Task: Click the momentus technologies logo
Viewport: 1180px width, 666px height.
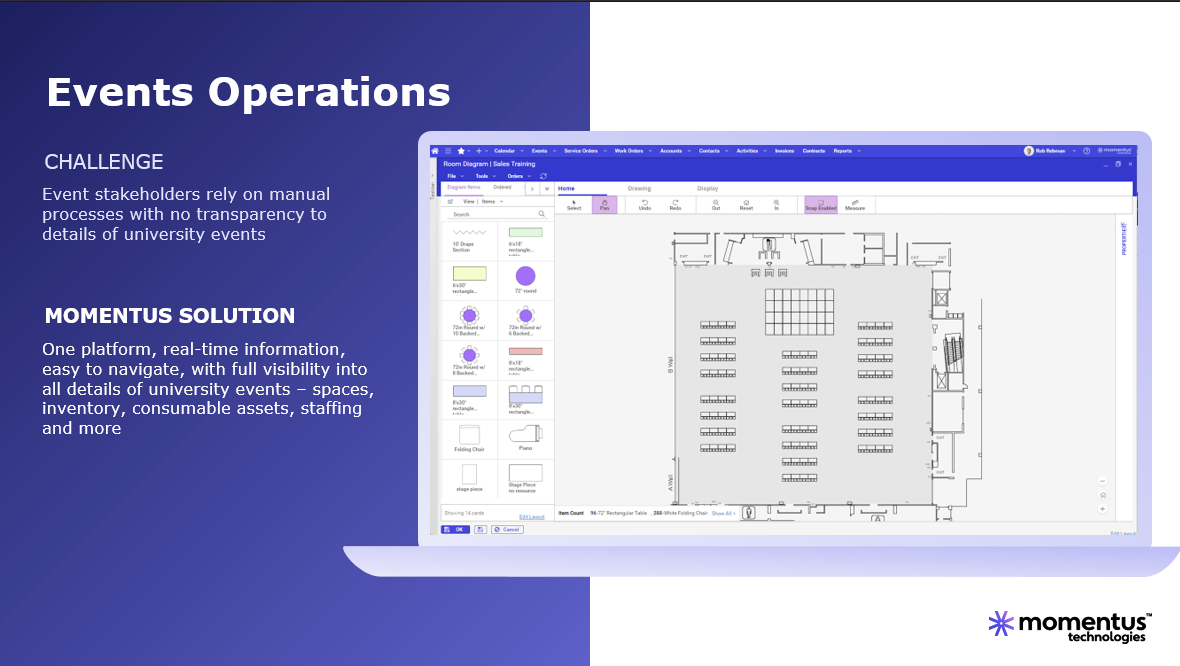Action: pyautogui.click(x=1069, y=626)
